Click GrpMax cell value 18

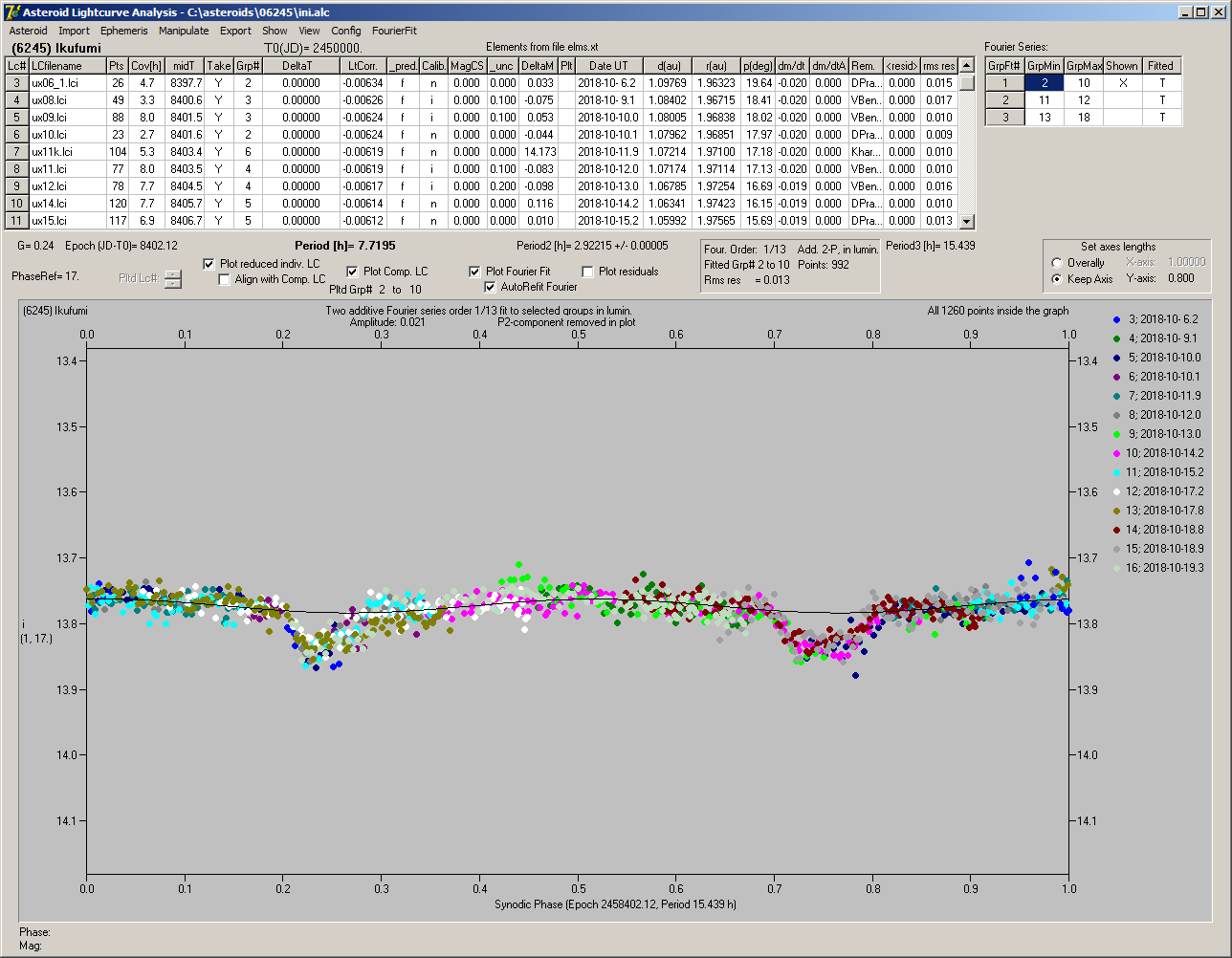click(x=1084, y=118)
